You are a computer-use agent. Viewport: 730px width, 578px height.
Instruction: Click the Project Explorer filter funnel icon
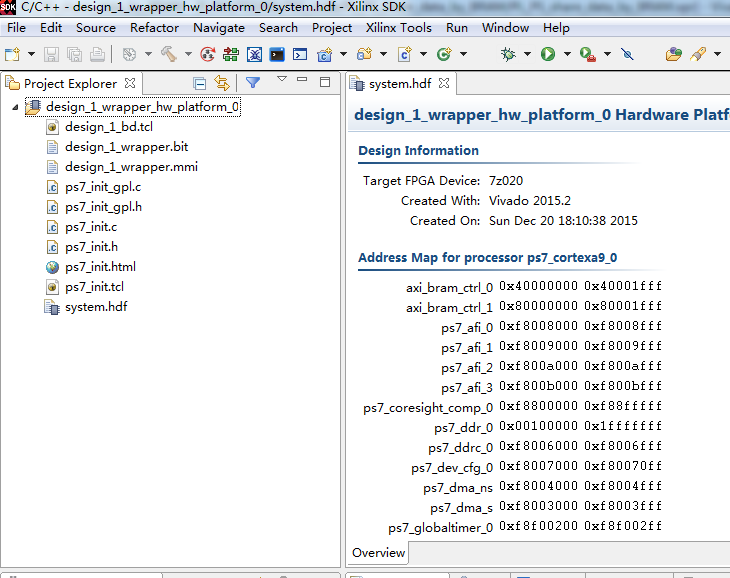[x=253, y=83]
